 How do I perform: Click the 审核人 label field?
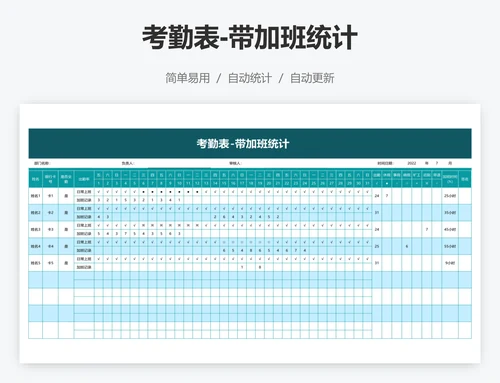click(235, 163)
